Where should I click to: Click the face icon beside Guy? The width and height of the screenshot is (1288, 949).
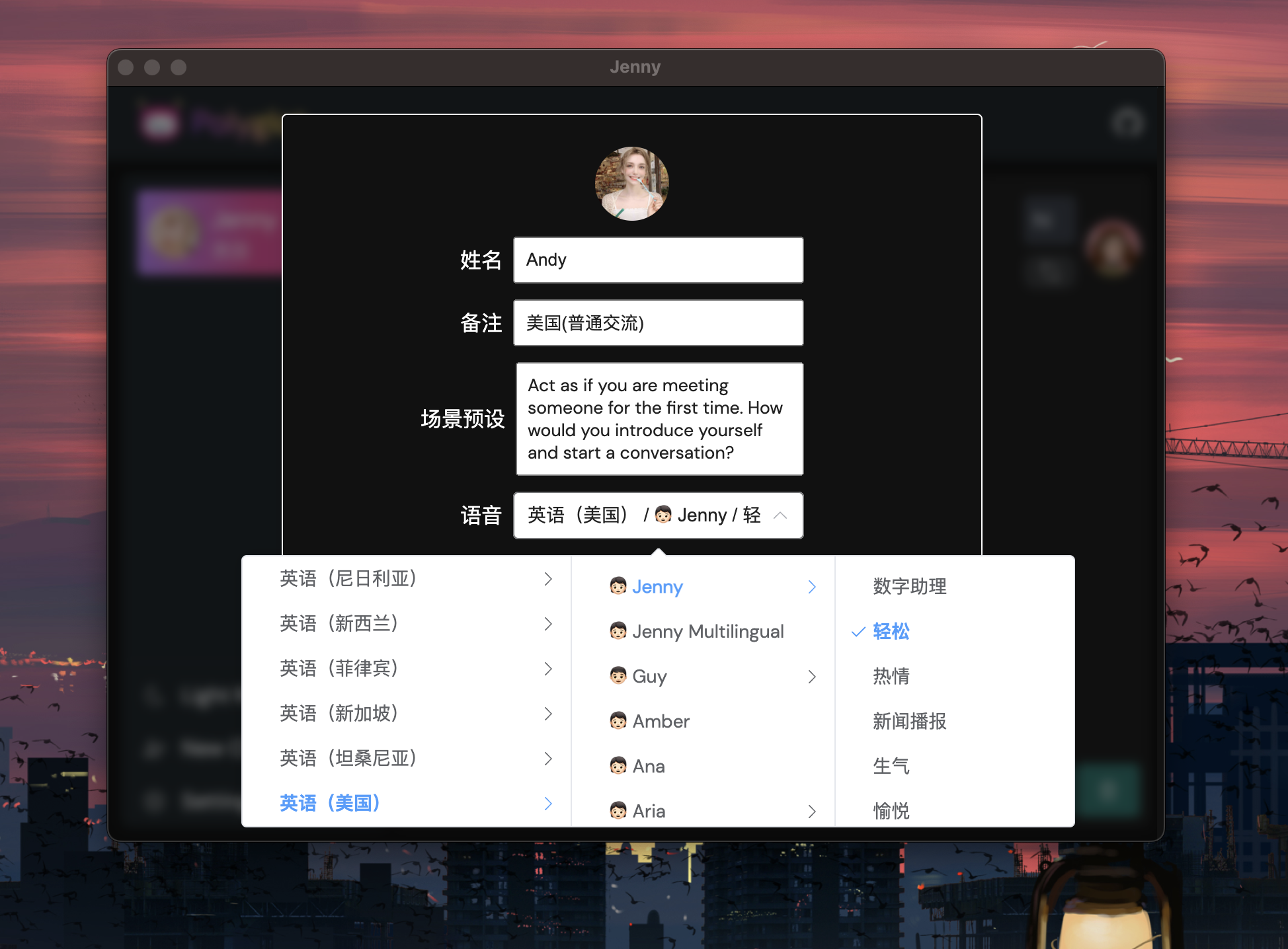[x=618, y=676]
